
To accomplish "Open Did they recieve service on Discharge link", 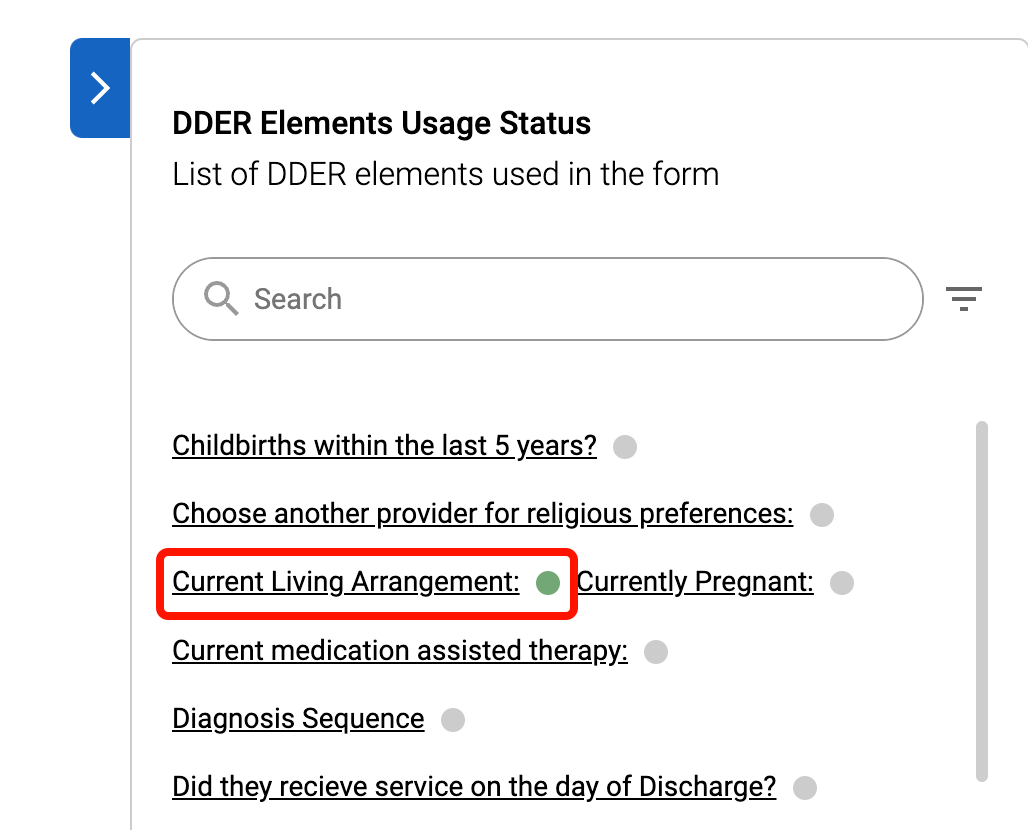I will click(x=474, y=787).
